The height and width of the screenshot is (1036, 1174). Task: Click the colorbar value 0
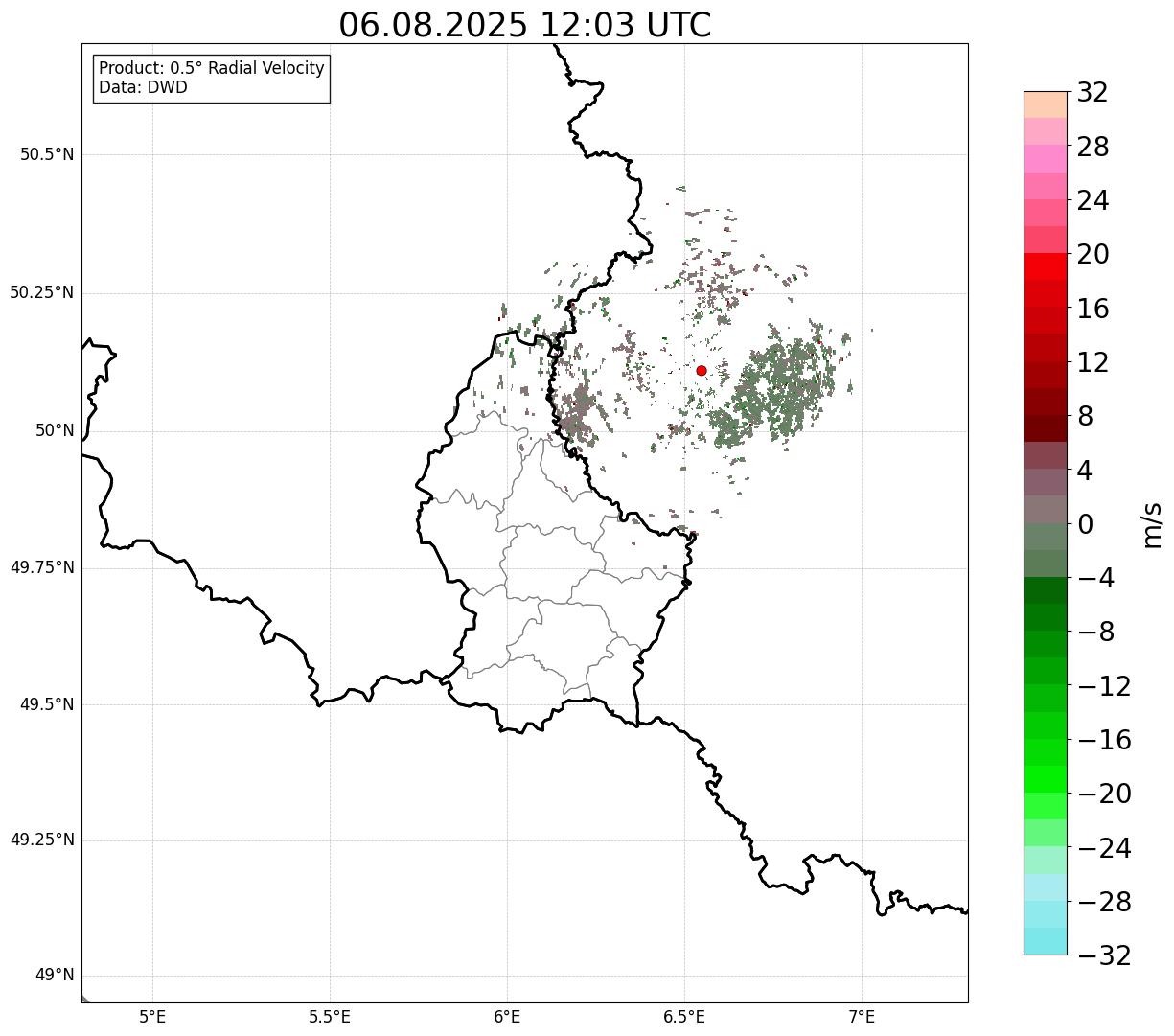1085,524
